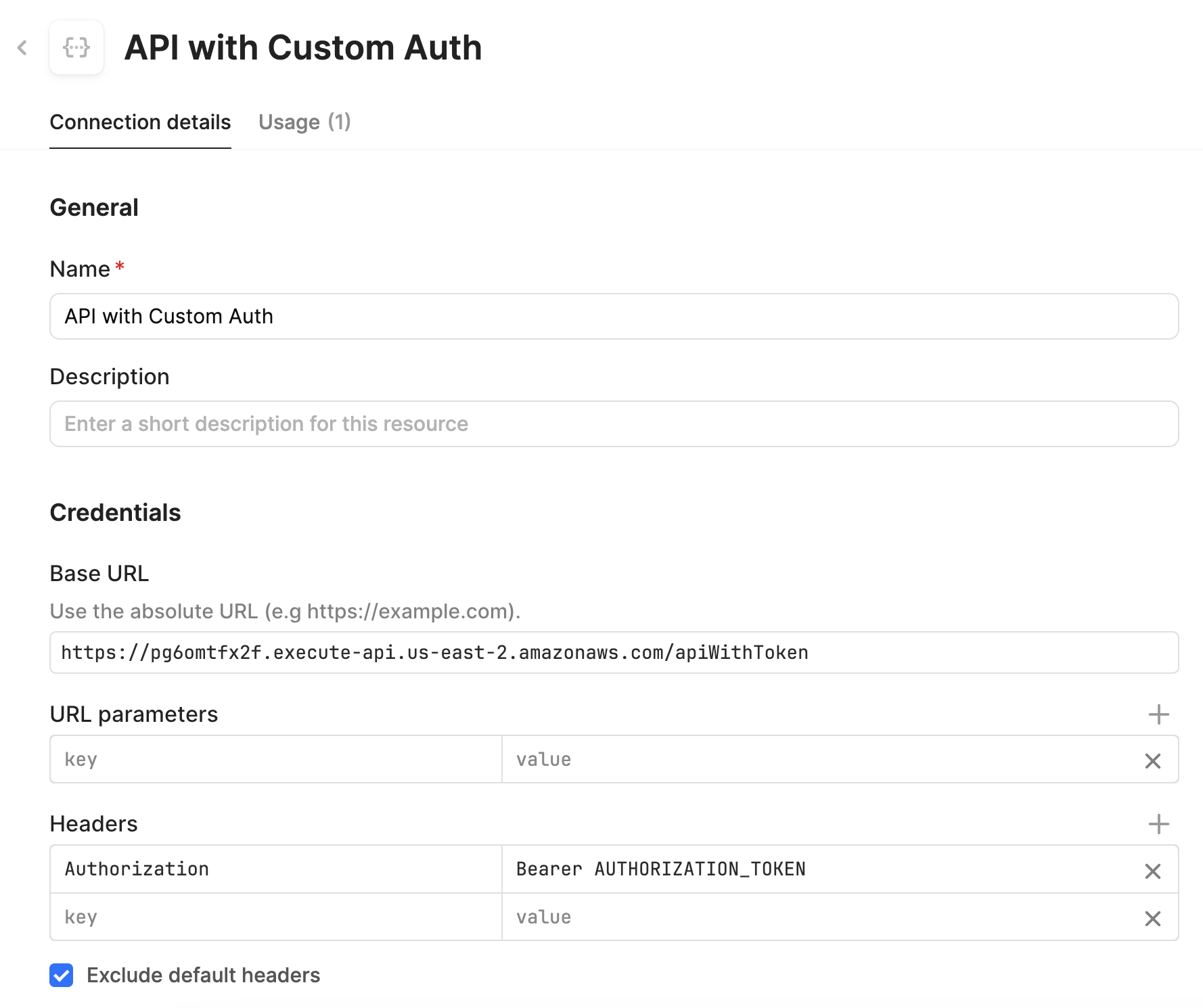Screen dimensions: 1203x1008
Task: Click the Credentials section heading
Action: coord(115,513)
